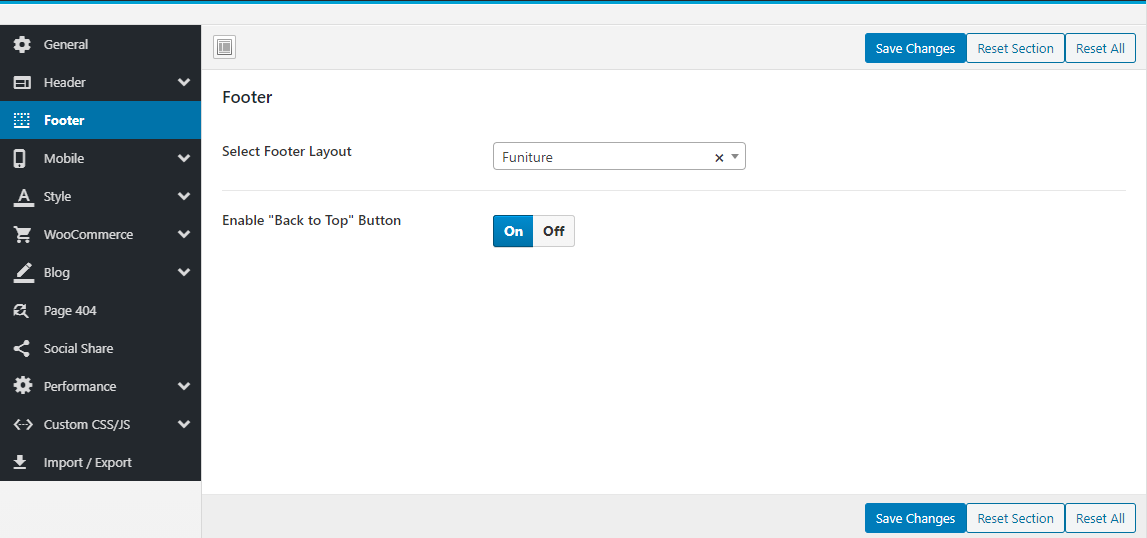Viewport: 1147px width, 538px height.
Task: Open the General settings section
Action: click(x=100, y=45)
